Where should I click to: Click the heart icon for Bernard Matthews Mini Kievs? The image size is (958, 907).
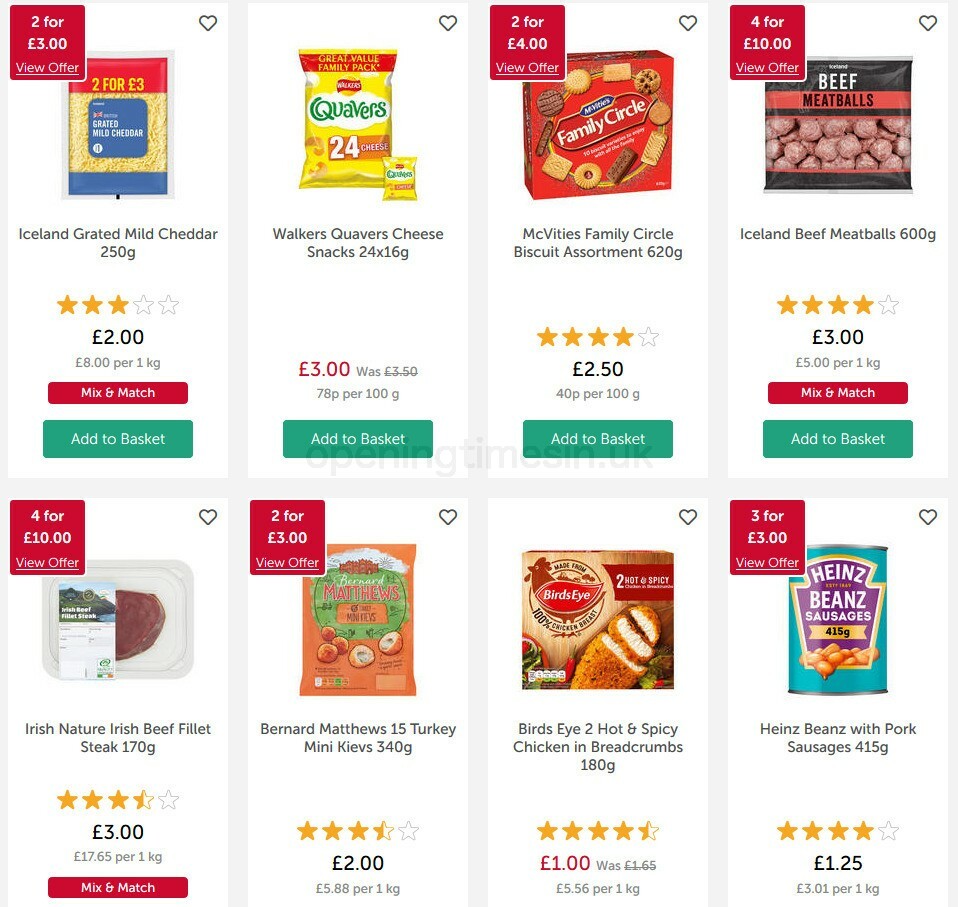[448, 517]
